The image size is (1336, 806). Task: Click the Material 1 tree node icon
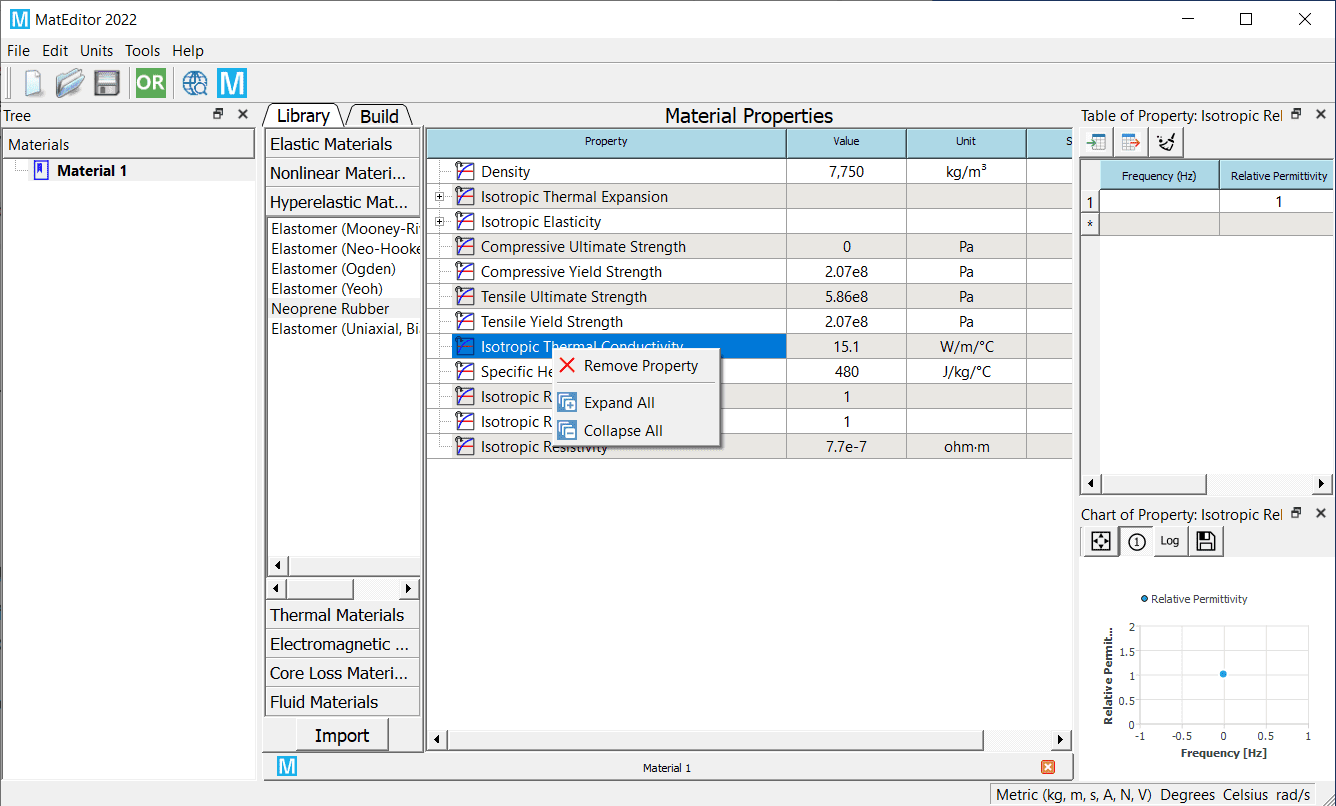(x=41, y=170)
